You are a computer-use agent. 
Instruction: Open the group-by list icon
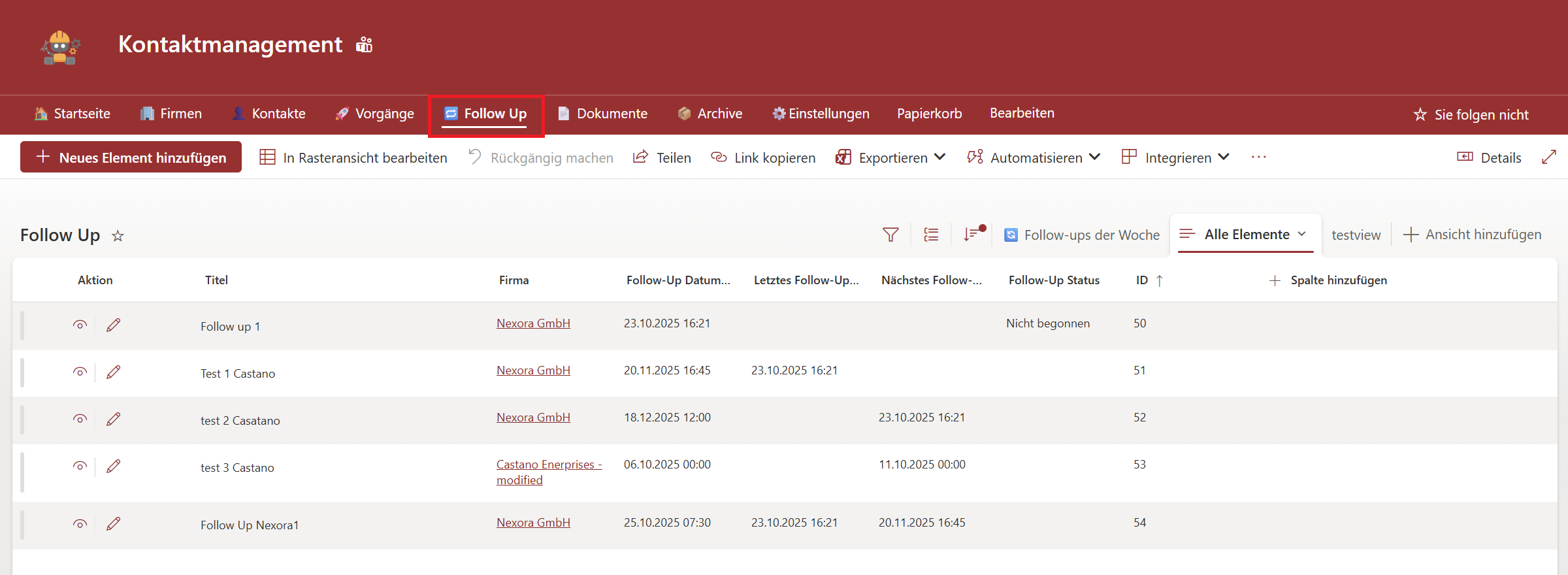931,235
